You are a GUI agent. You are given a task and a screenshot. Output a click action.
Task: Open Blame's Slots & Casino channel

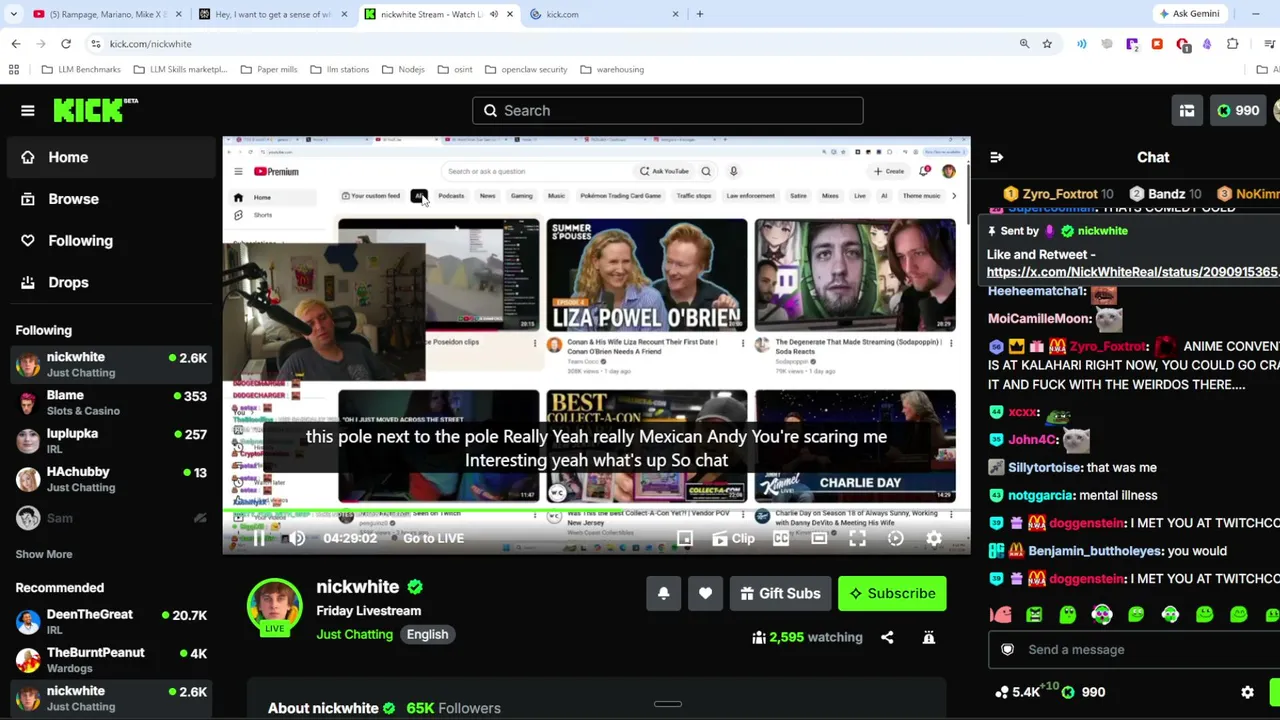(x=110, y=403)
